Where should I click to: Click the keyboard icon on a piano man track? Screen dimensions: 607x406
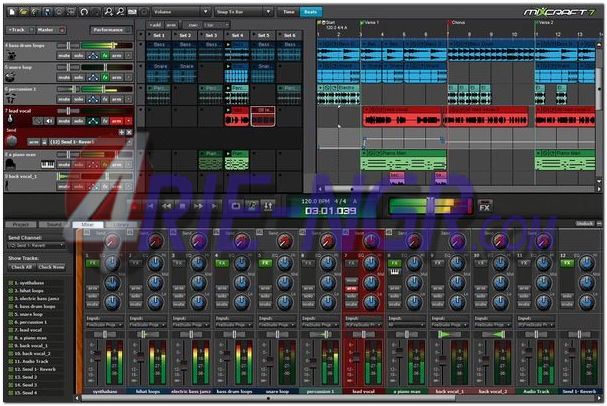(48, 165)
